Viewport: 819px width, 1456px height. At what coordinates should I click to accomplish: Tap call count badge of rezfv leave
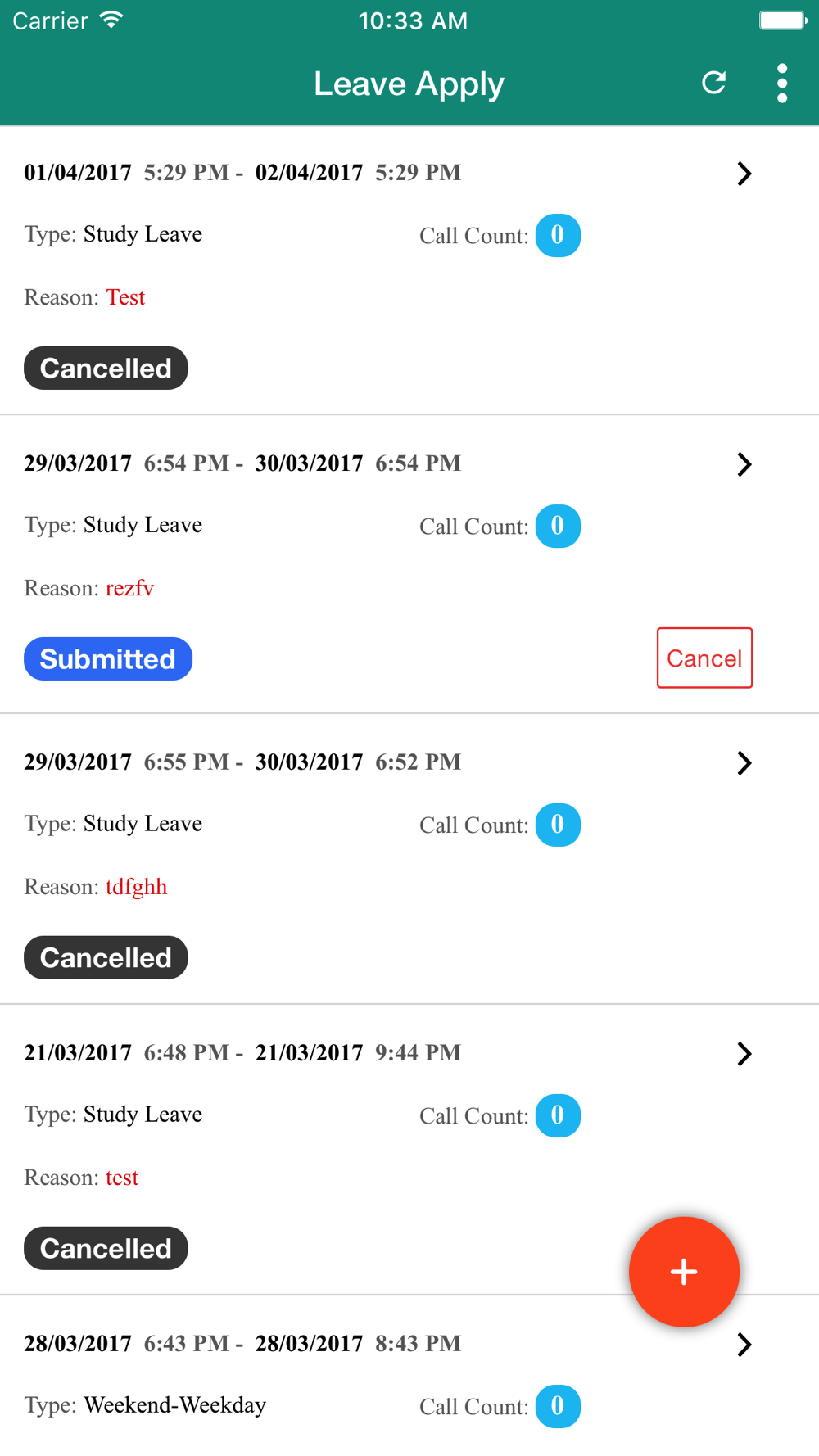pyautogui.click(x=558, y=526)
